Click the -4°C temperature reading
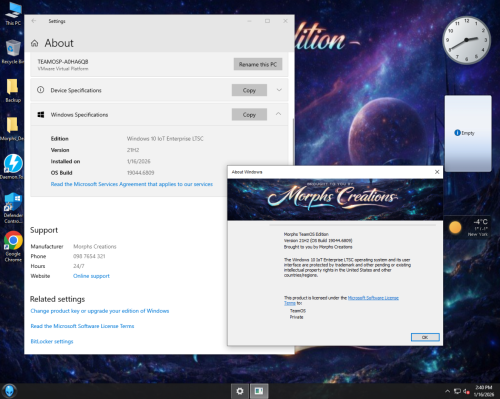Screen dimensions: 500x399 480,222
